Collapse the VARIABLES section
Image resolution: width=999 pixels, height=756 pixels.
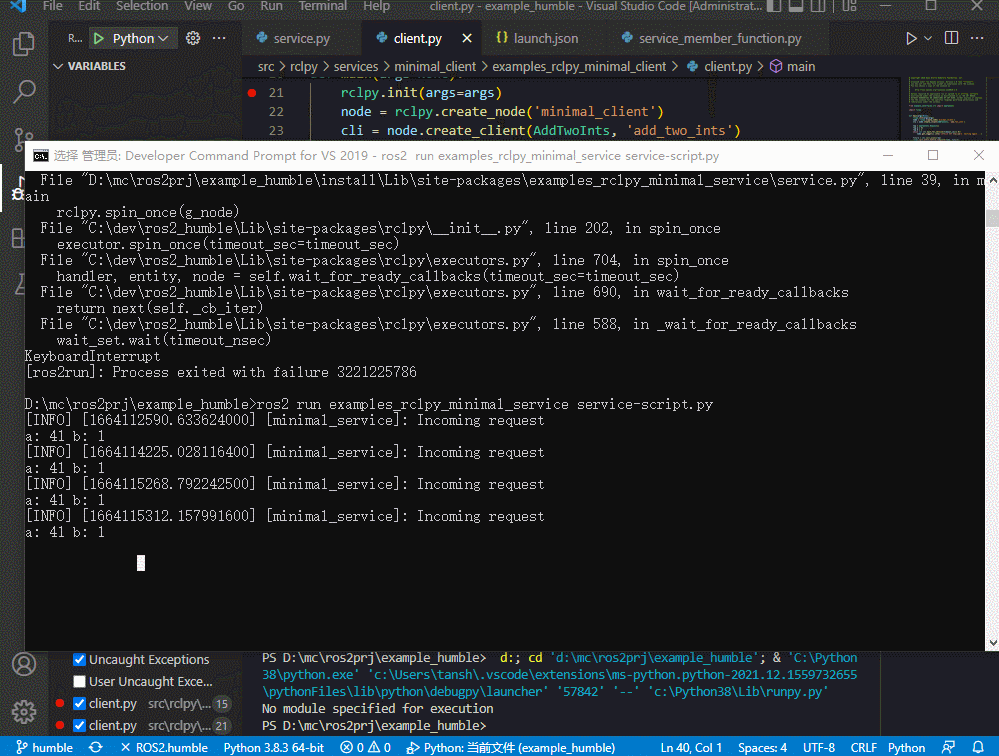(89, 66)
